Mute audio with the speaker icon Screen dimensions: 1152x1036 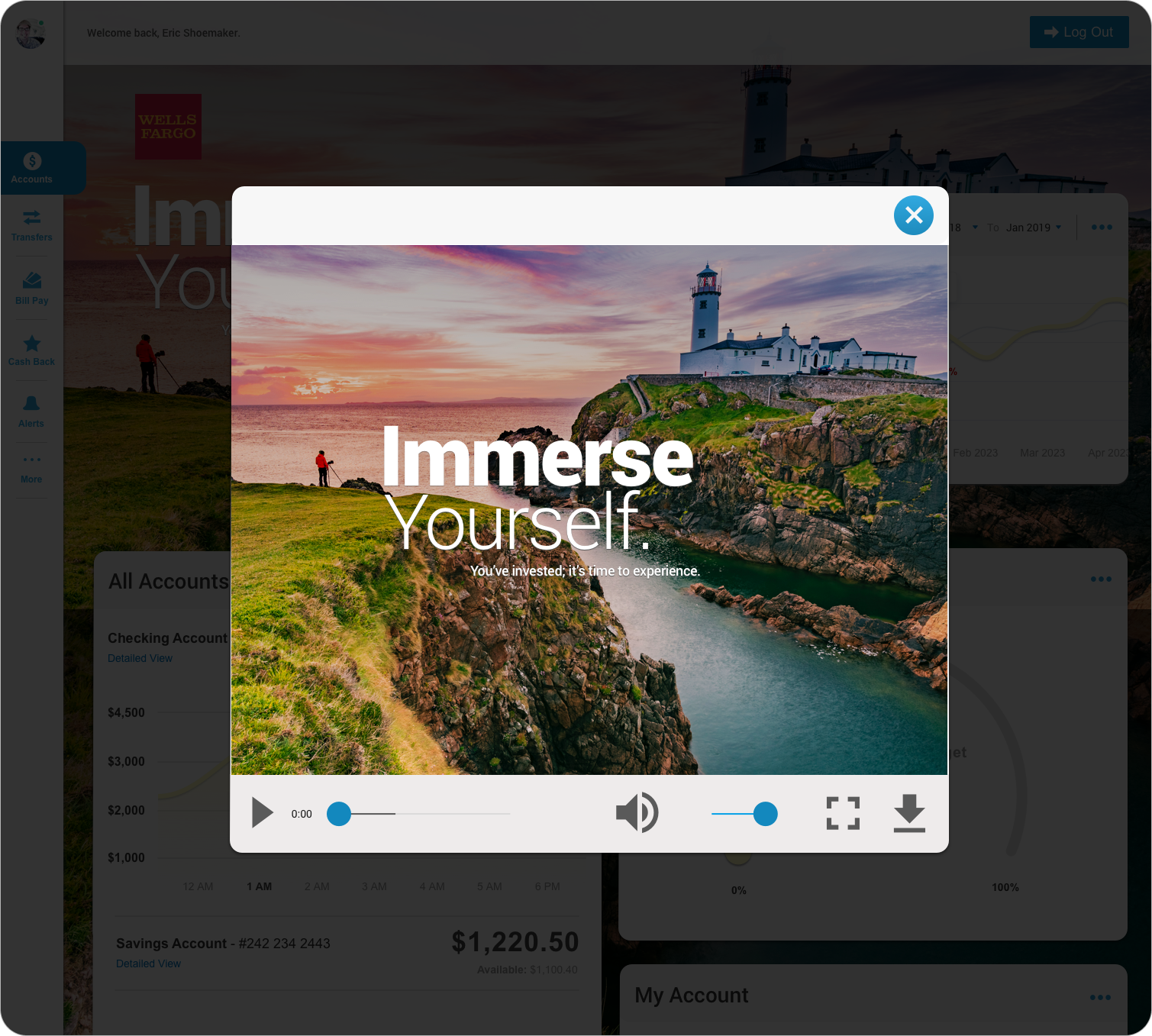tap(637, 812)
